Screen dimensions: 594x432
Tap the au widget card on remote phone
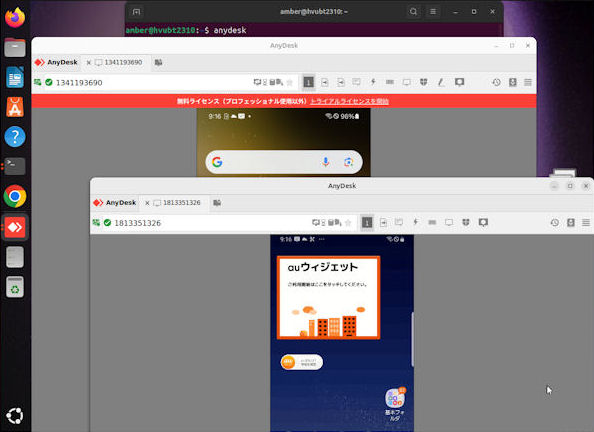(328, 297)
